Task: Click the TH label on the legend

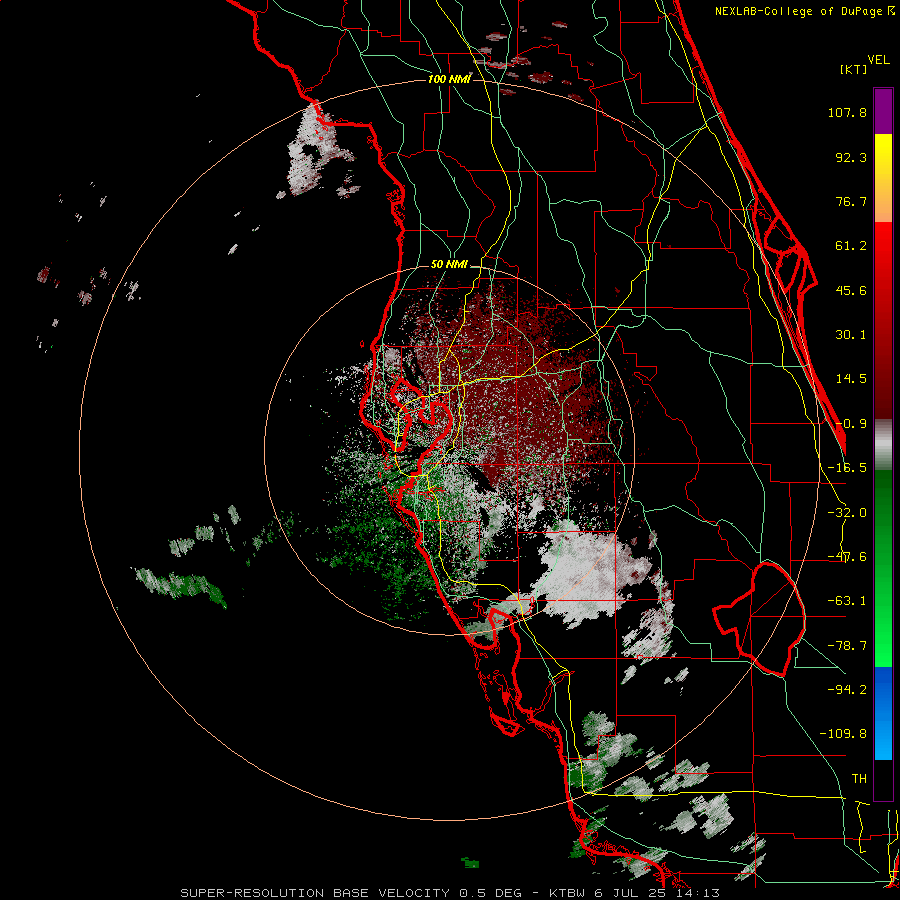Action: click(859, 778)
